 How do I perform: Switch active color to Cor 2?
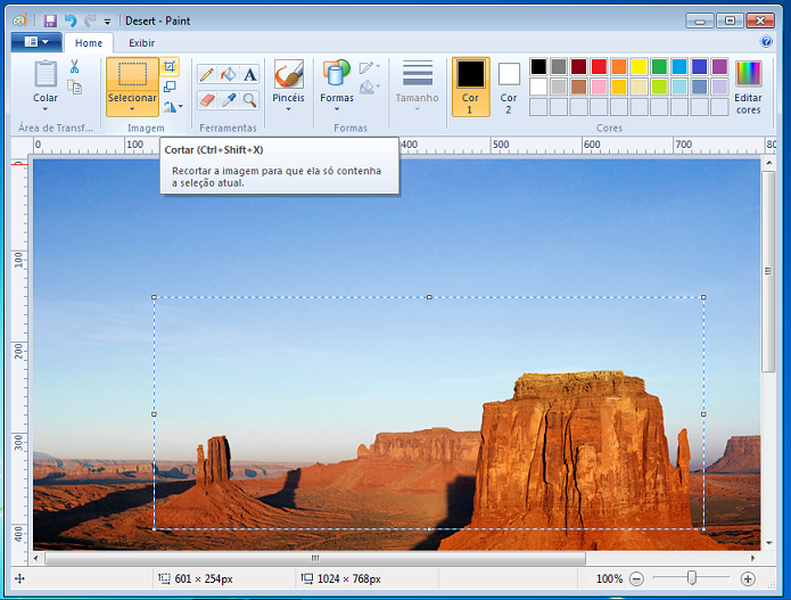tap(509, 86)
